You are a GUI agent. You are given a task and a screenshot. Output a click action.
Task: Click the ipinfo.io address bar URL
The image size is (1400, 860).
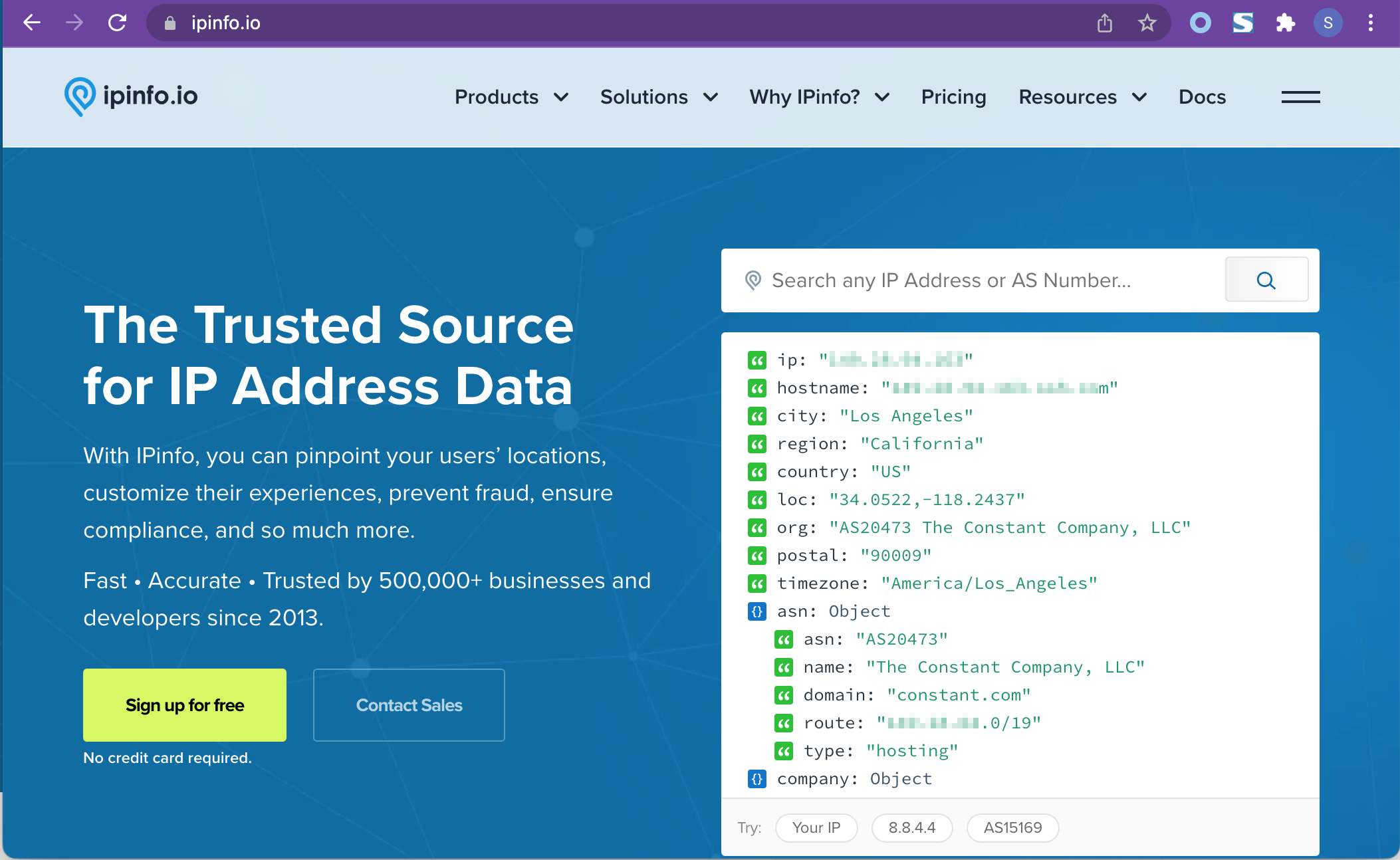coord(226,23)
